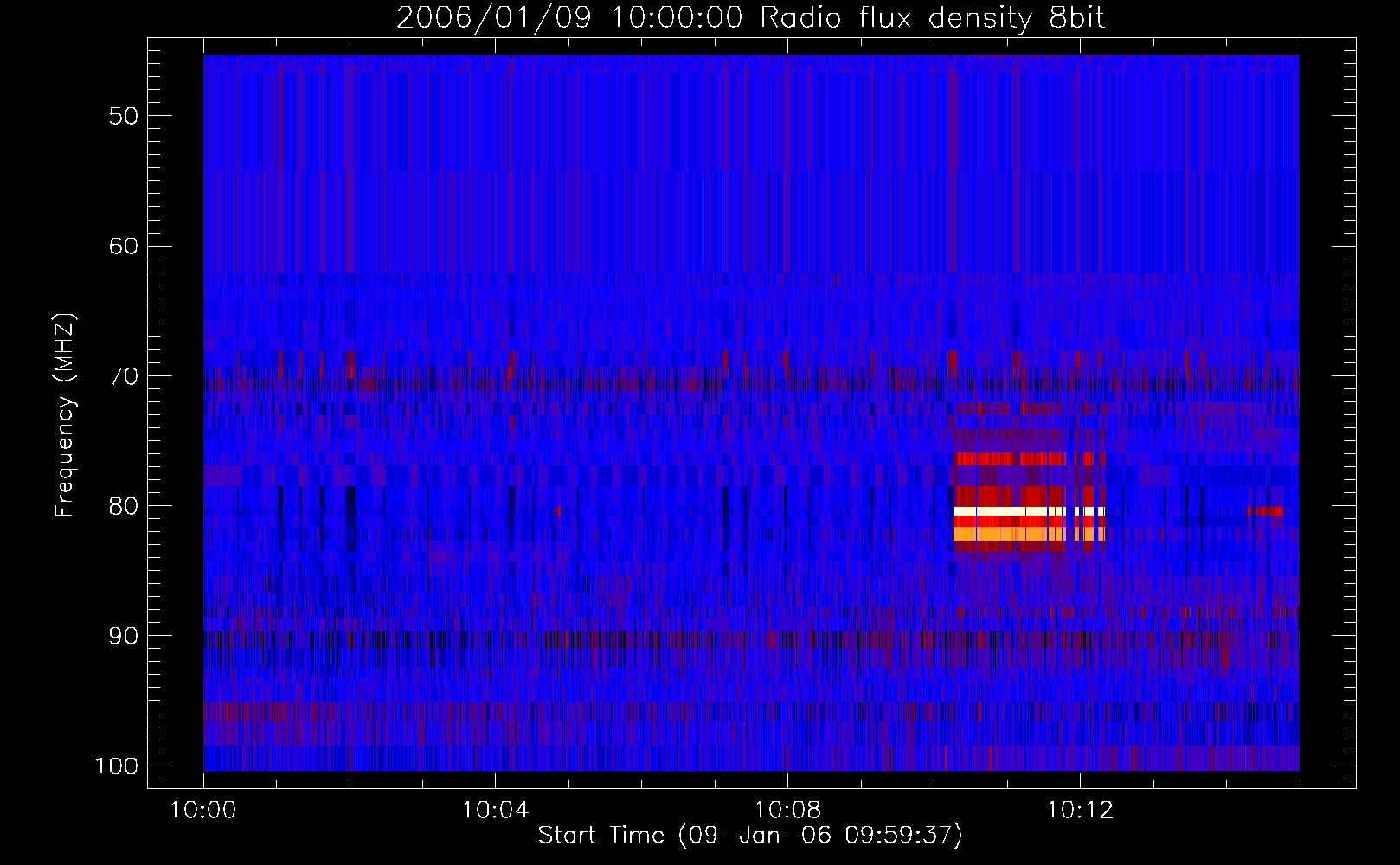Click the Frequency (MHZ) axis label
Viewport: 1400px width, 865px height.
(x=66, y=414)
